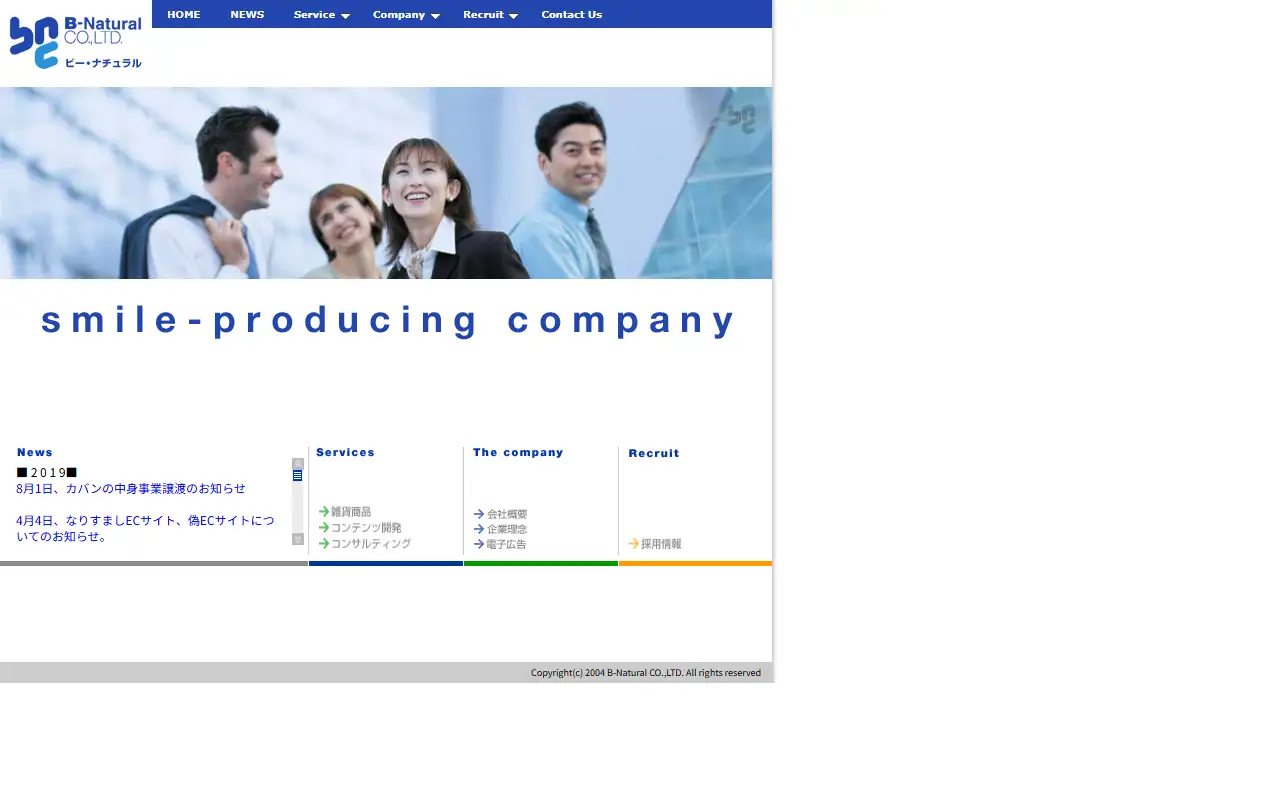This screenshot has height=800, width=1280.
Task: Click the hero photo of smiling businesspeople
Action: coord(386,183)
